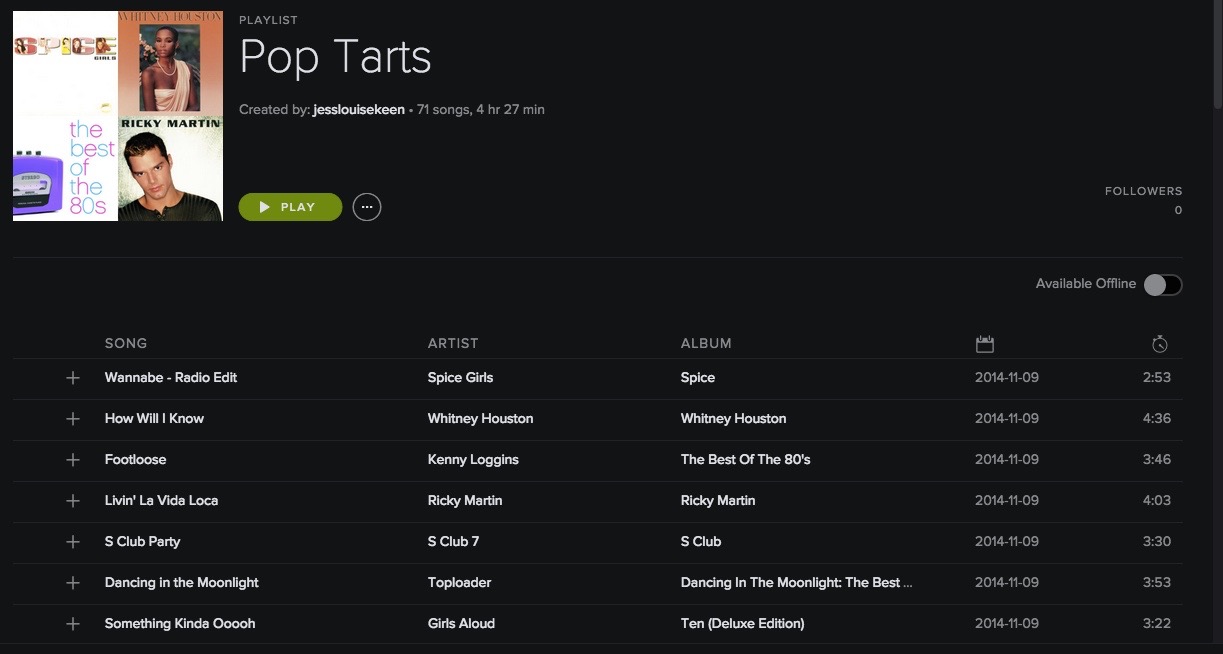Viewport: 1223px width, 654px height.
Task: Save Something Kinda Ooooh using plus icon
Action: 72,624
